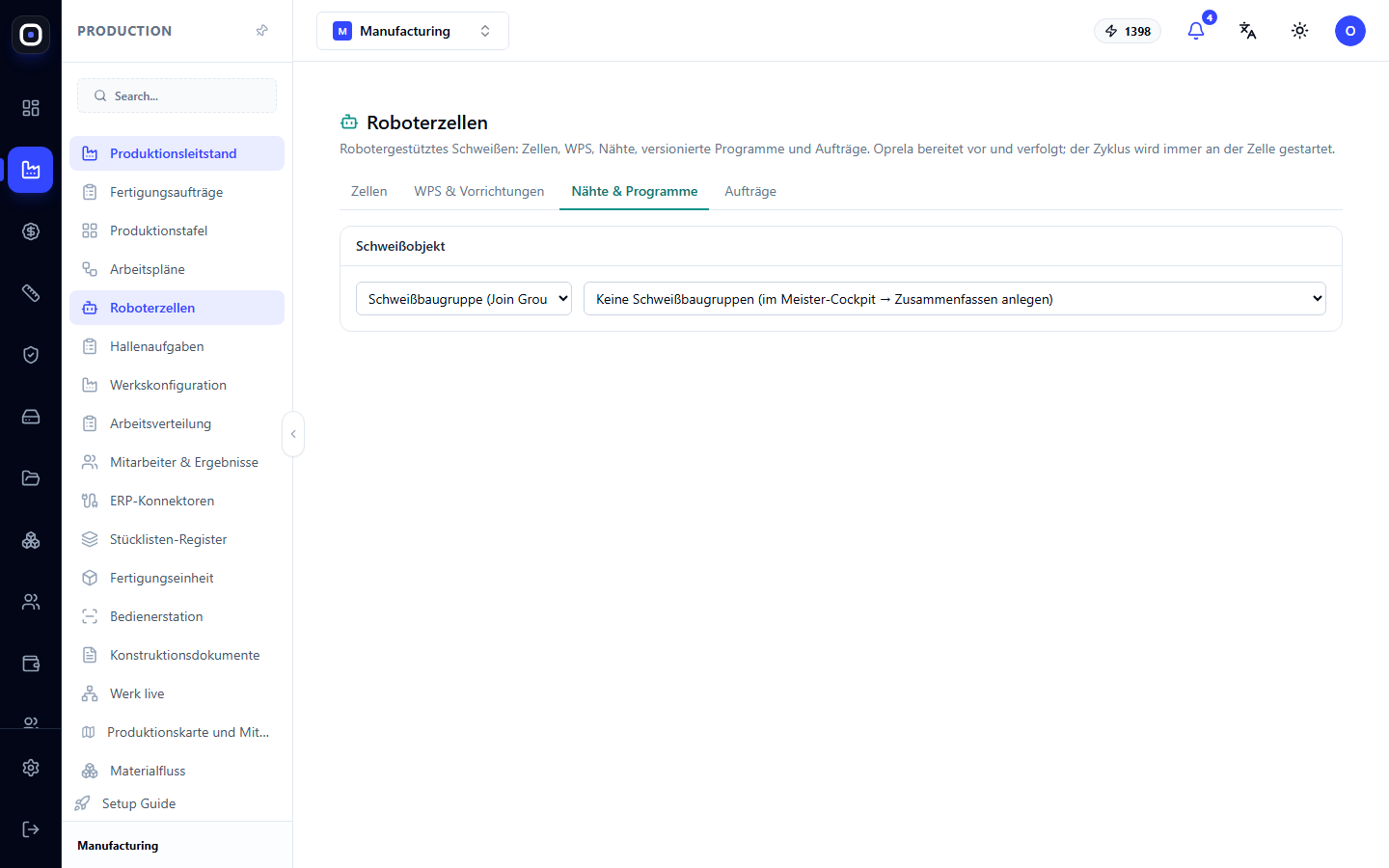Switch to the WPS & Vorrichtungen tab
Viewport: 1389px width, 868px height.
[x=479, y=191]
